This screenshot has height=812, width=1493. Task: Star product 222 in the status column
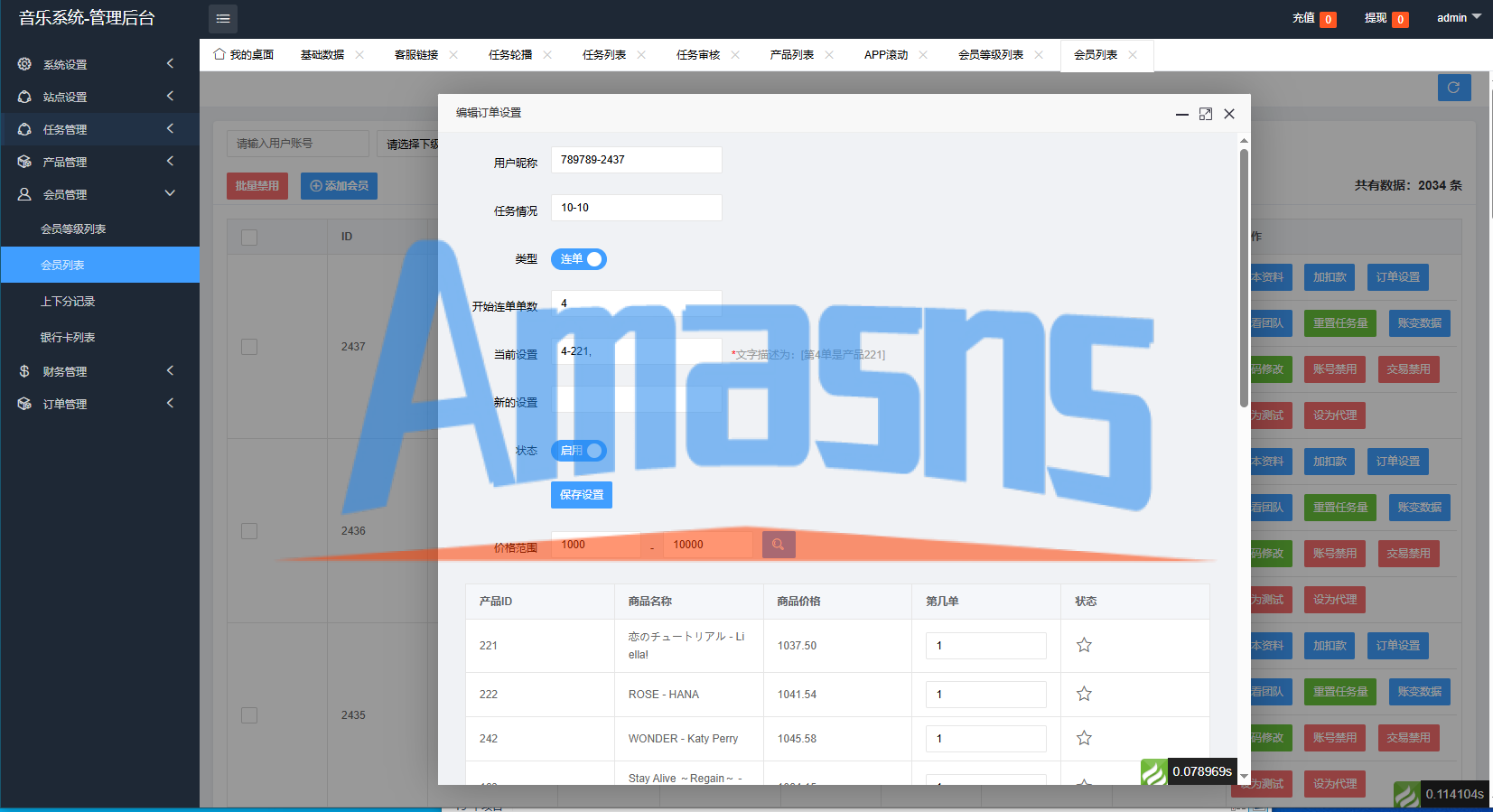(x=1084, y=694)
